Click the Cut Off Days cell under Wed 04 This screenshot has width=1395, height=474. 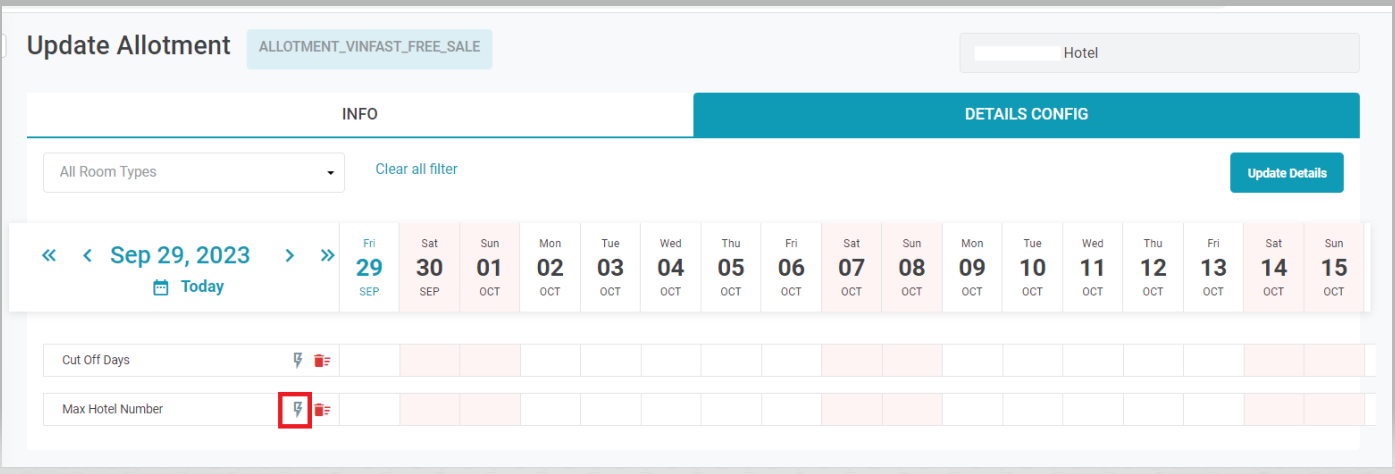coord(671,360)
